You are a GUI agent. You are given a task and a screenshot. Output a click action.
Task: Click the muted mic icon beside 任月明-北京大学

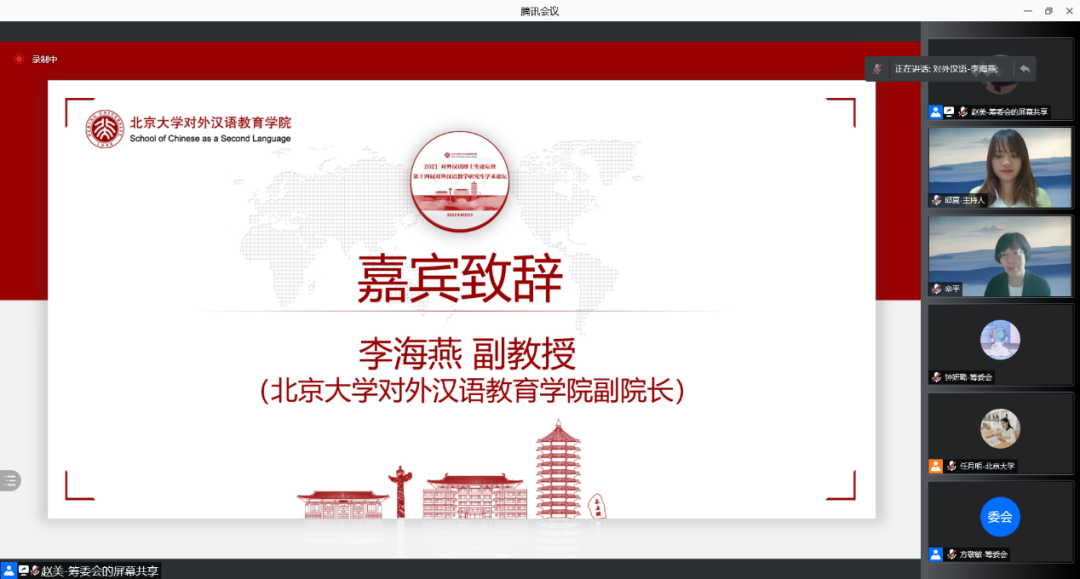[x=952, y=466]
